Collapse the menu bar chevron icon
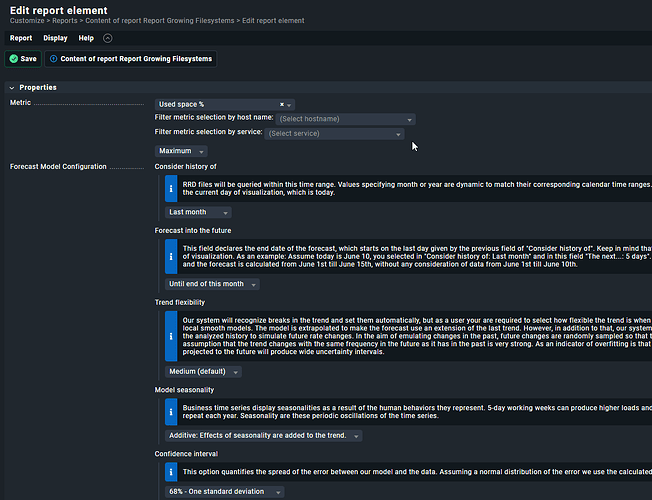Image resolution: width=652 pixels, height=500 pixels. point(108,38)
